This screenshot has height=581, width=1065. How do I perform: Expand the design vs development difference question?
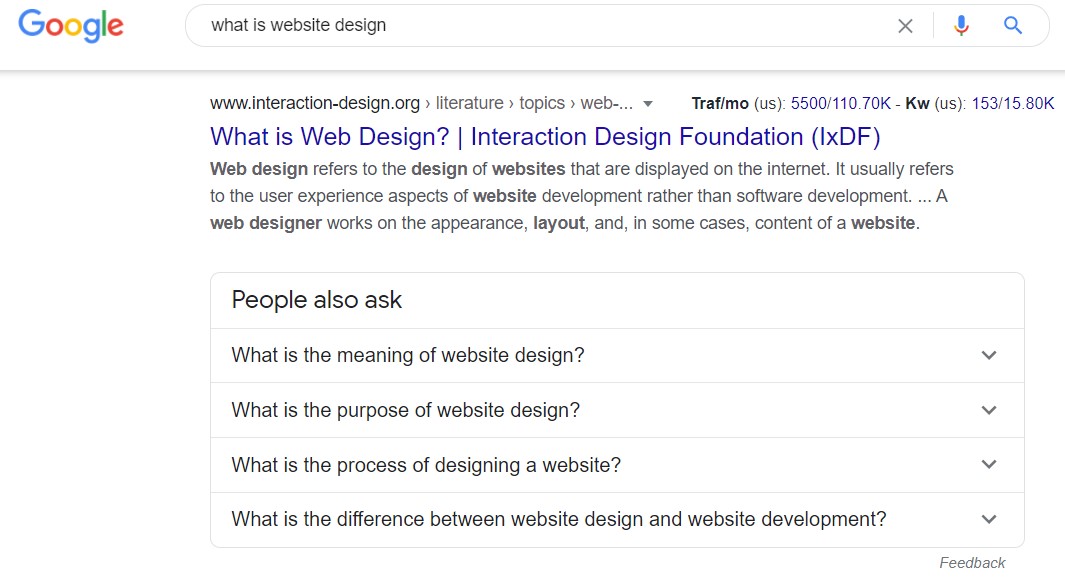(x=617, y=520)
